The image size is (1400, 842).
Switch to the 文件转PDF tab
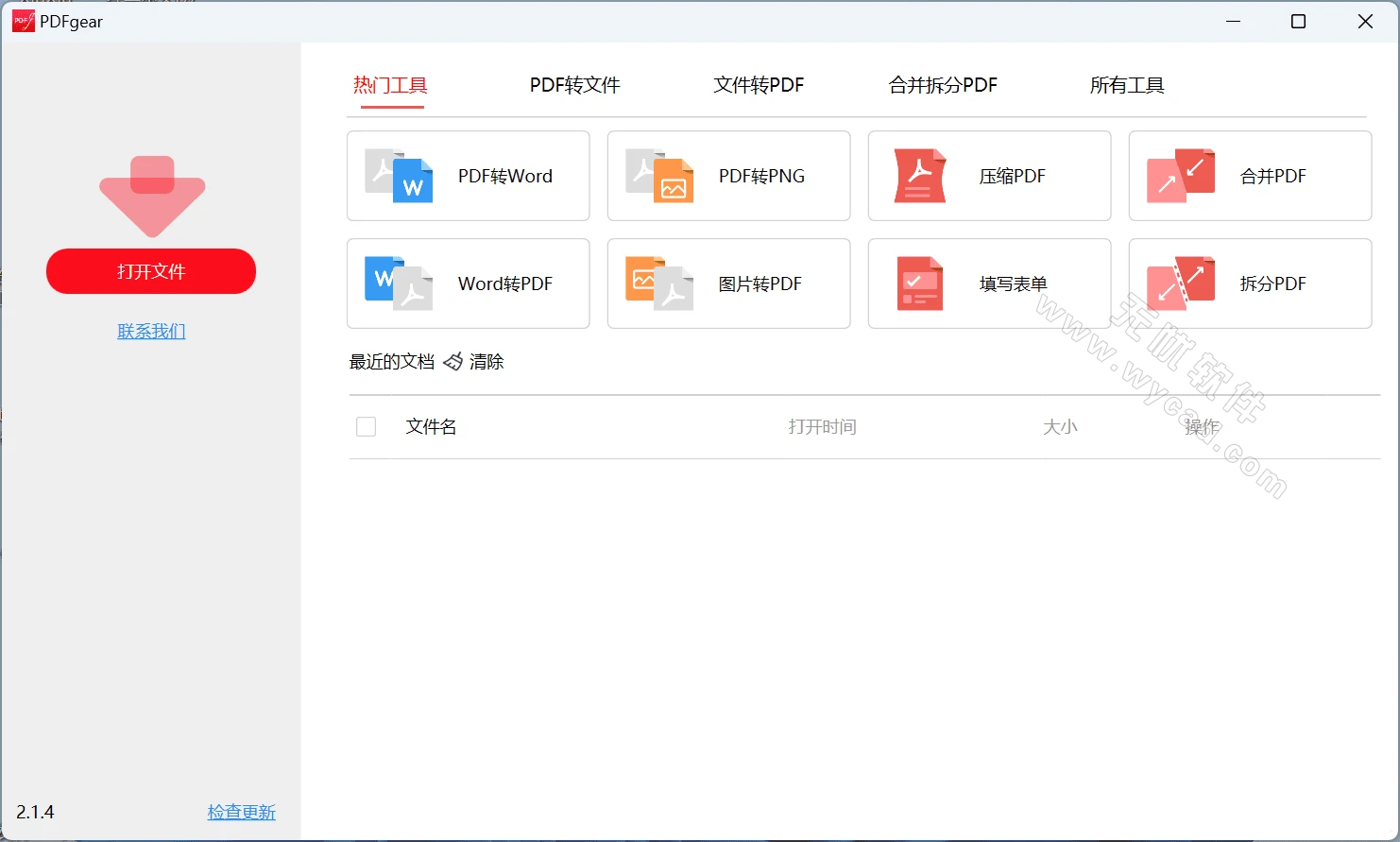click(758, 85)
